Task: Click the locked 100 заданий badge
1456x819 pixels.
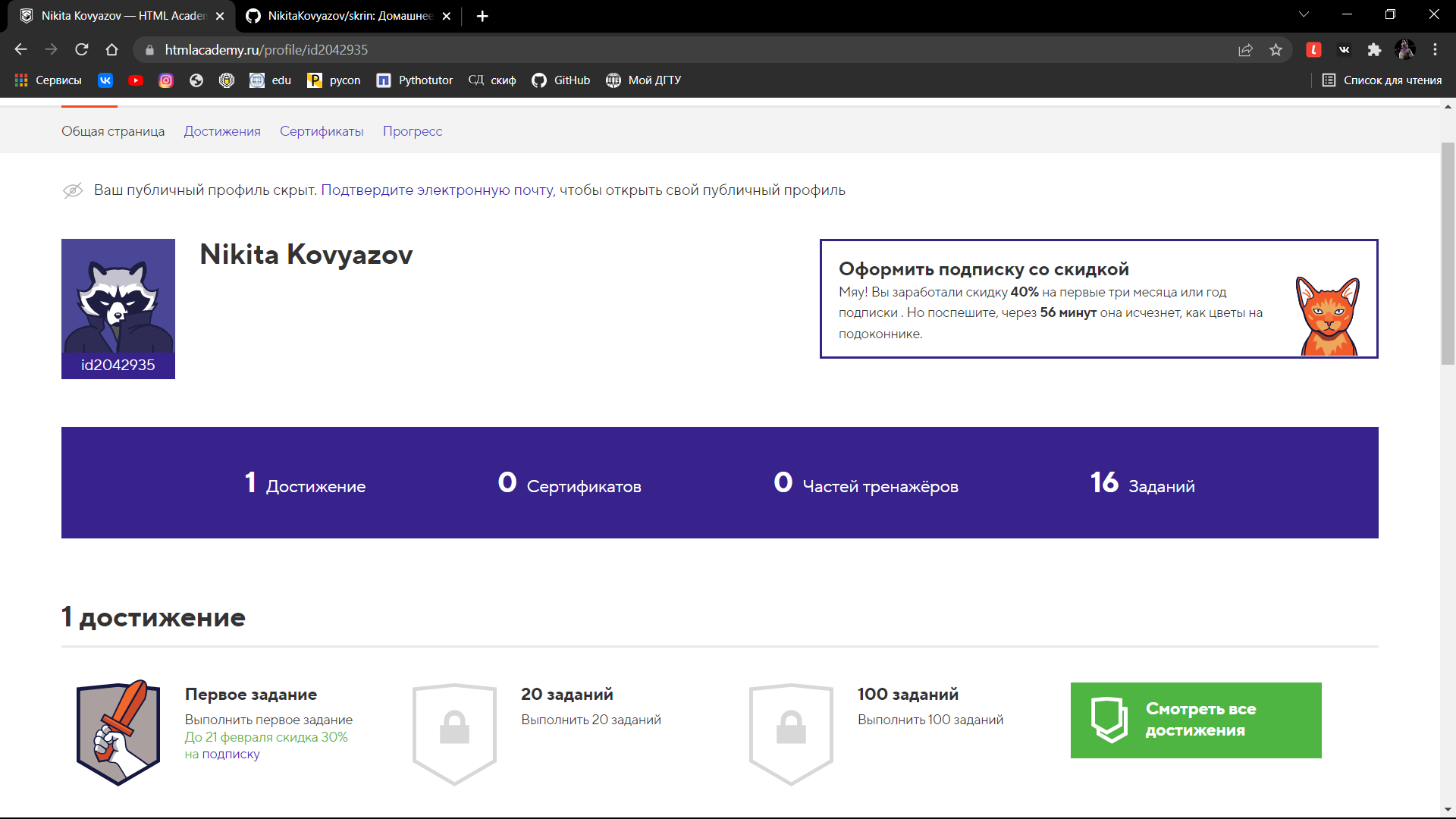Action: [791, 734]
